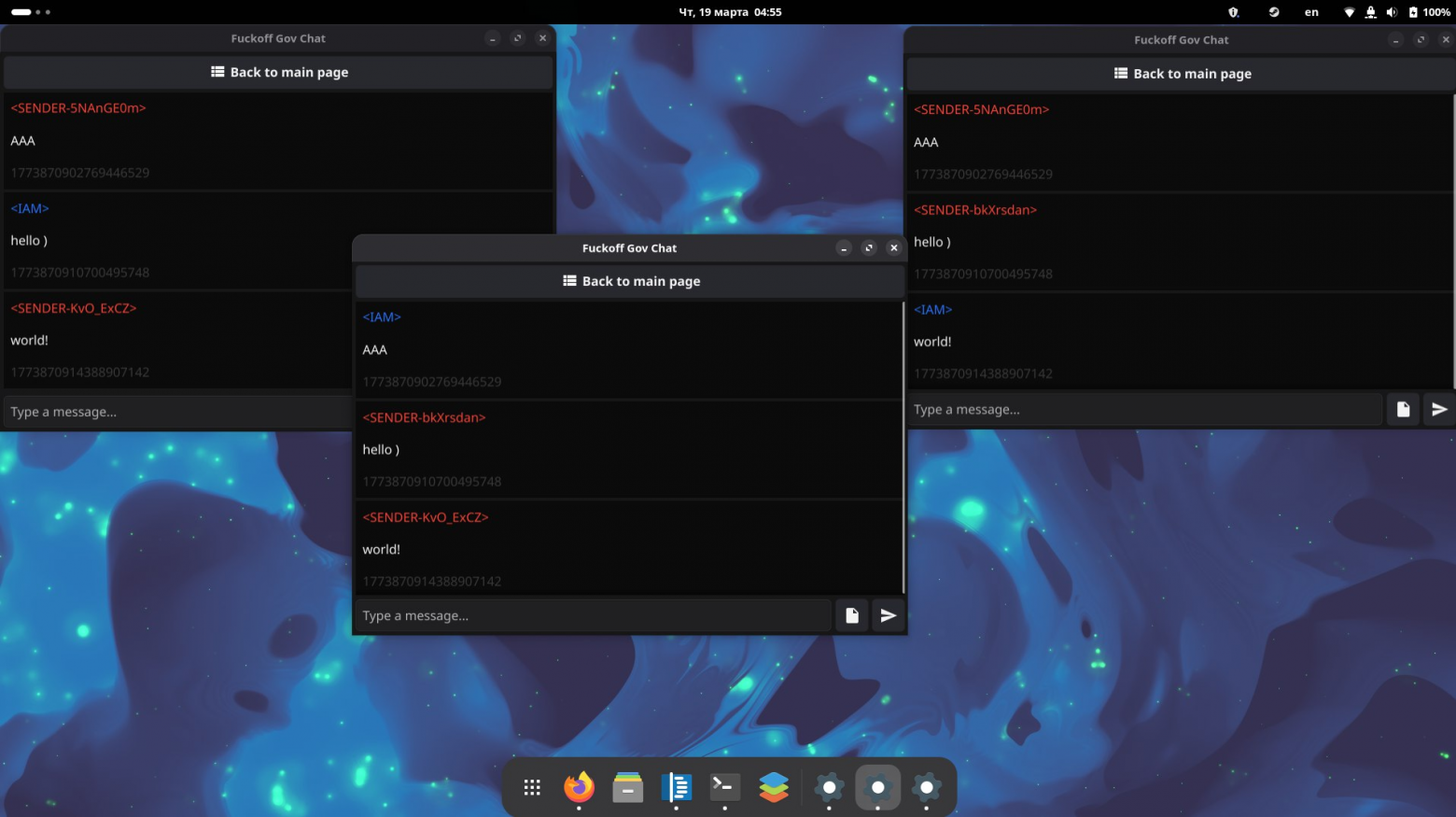Image resolution: width=1456 pixels, height=817 pixels.
Task: Open the blue document editor dock icon
Action: coord(677,788)
